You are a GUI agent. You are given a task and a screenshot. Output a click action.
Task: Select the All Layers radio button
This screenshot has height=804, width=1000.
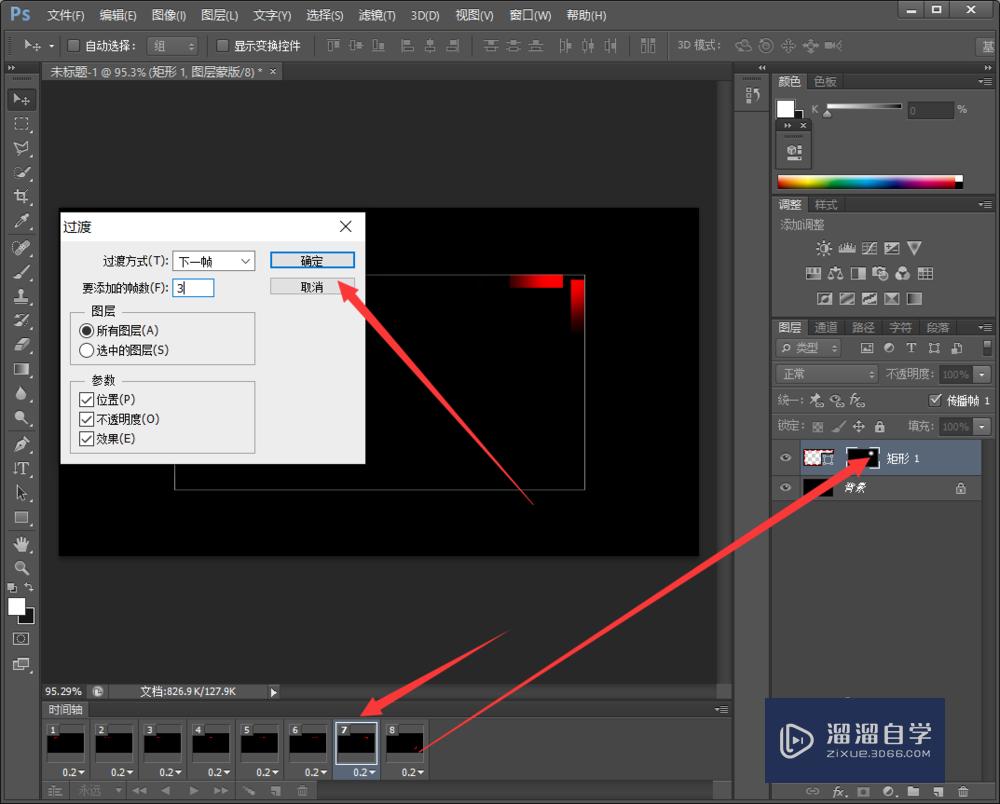pyautogui.click(x=86, y=330)
